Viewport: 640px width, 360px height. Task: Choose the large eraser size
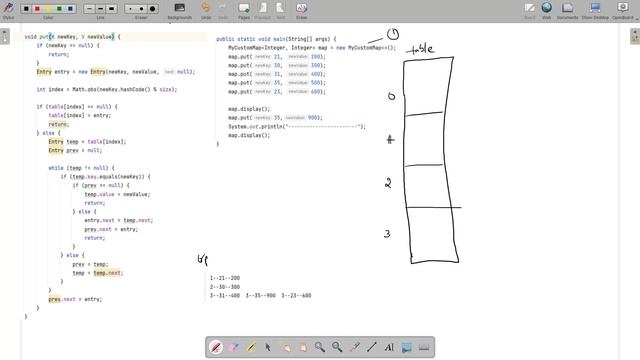[x=152, y=9]
